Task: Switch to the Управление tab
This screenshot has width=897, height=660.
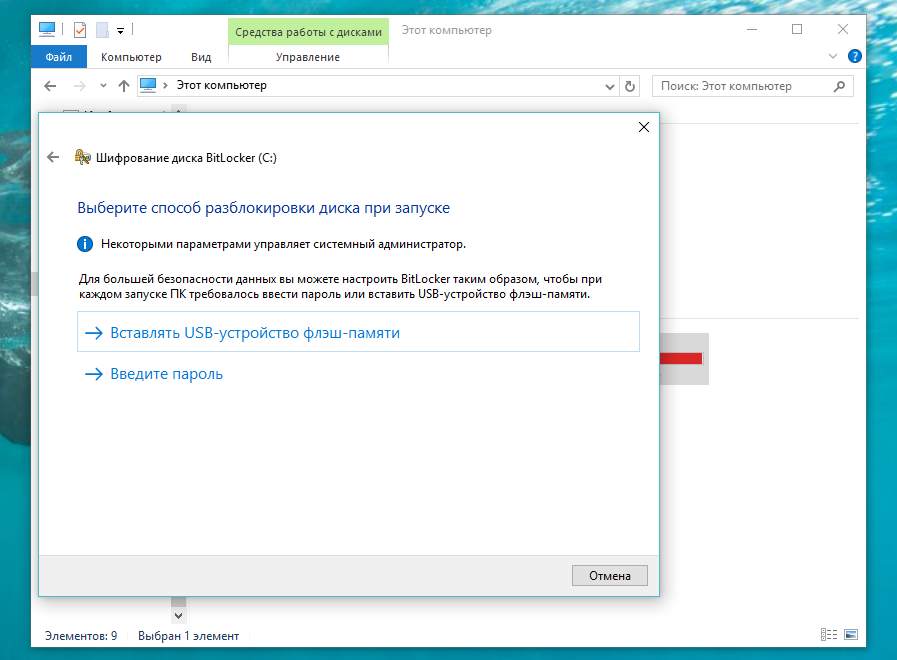Action: point(307,57)
